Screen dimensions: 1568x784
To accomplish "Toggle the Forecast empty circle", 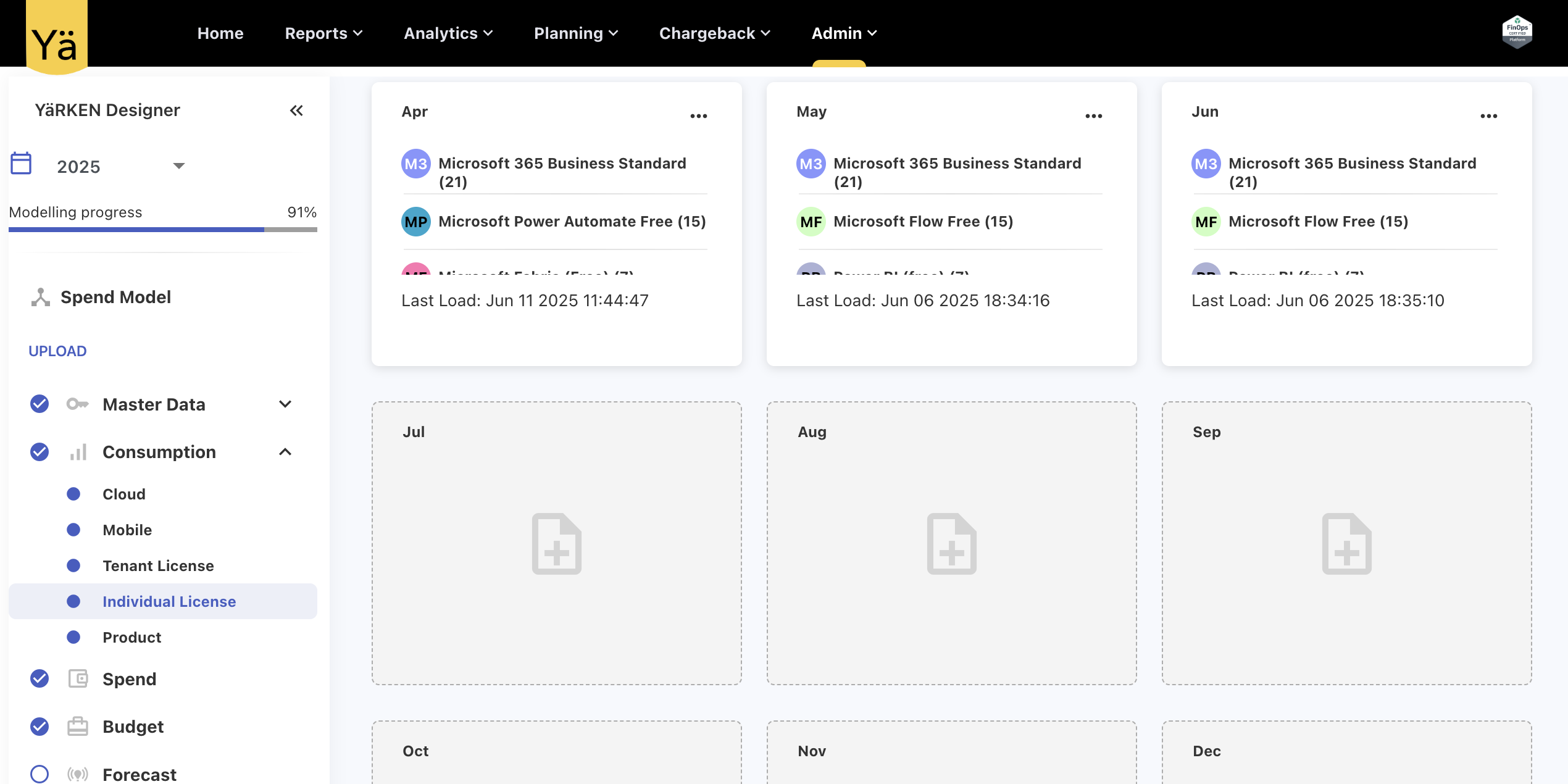I will [x=40, y=774].
